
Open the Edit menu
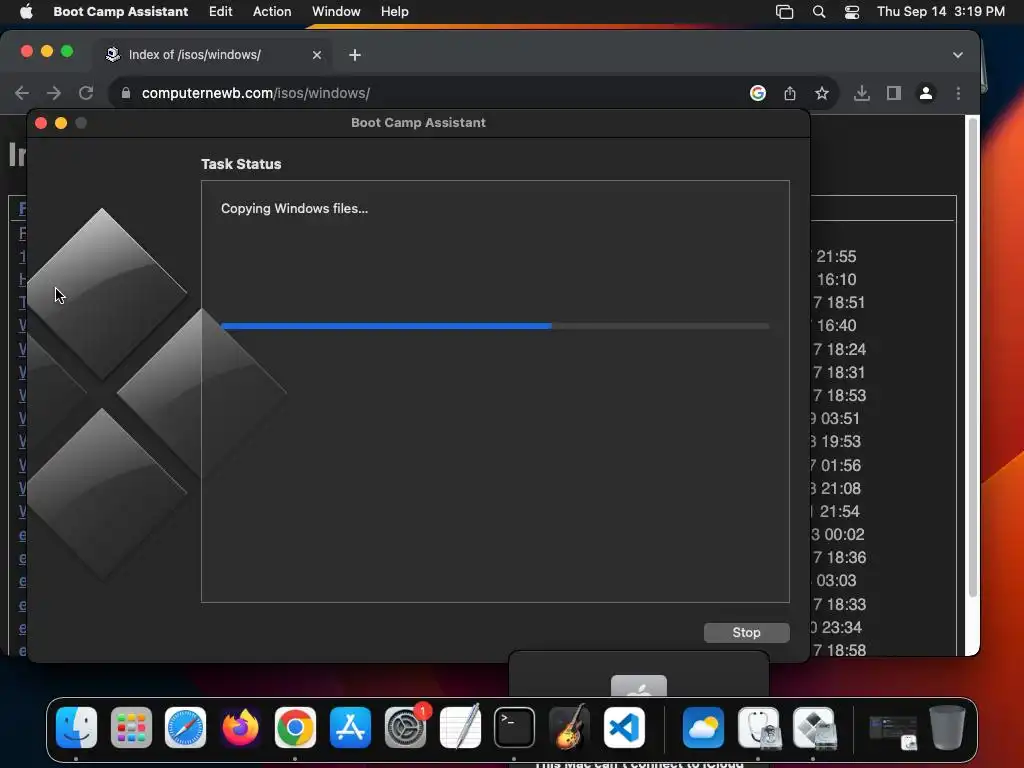pyautogui.click(x=220, y=11)
